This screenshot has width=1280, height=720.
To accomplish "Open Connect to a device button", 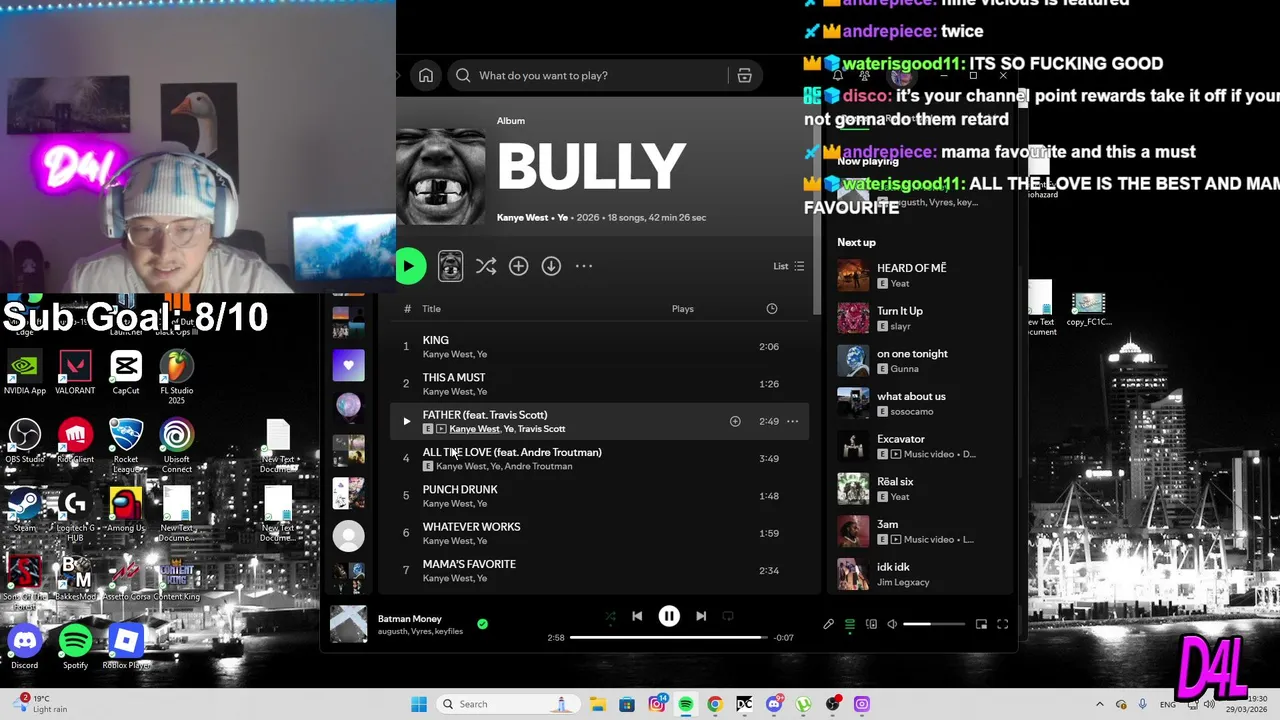I will [x=871, y=624].
